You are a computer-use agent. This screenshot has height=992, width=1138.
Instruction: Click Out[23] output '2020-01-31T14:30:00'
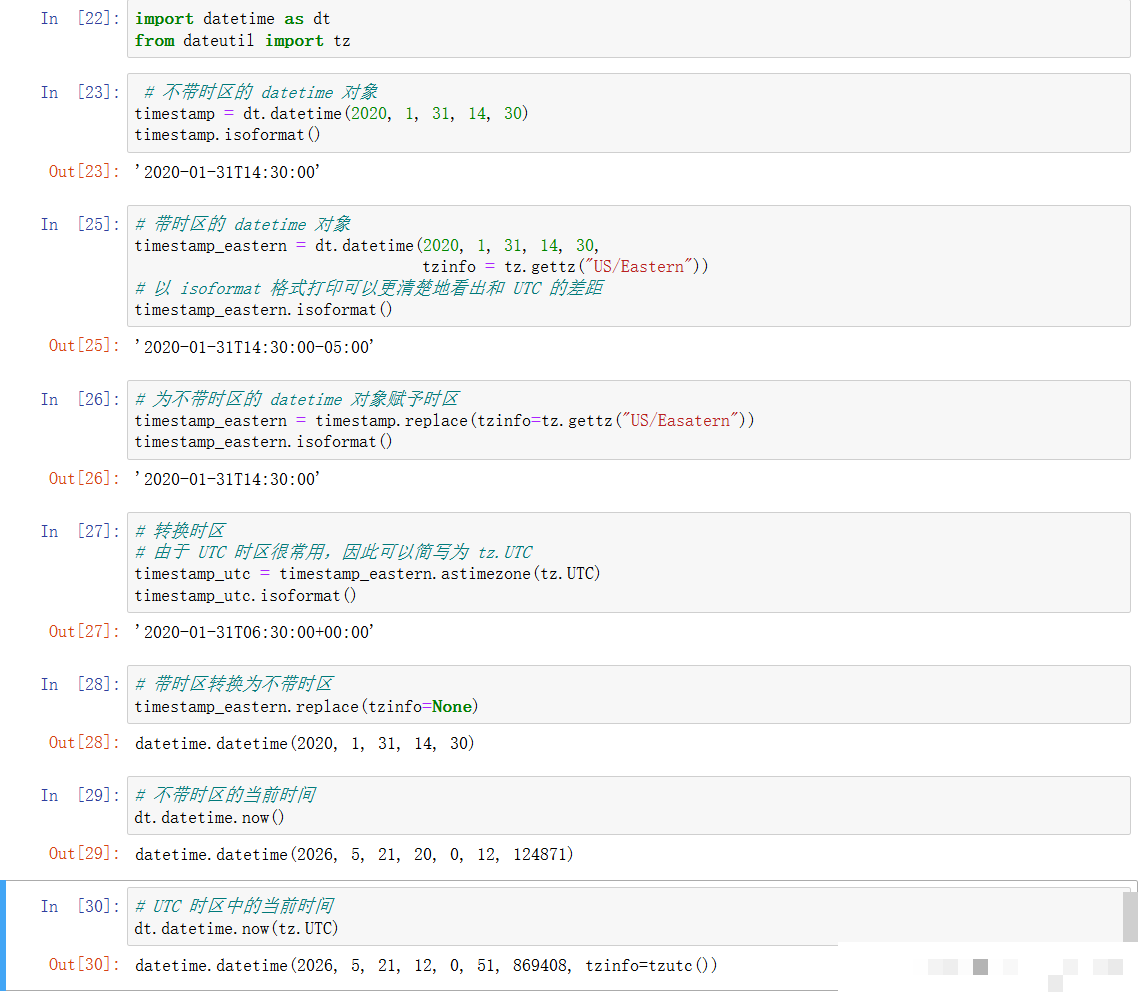(227, 173)
